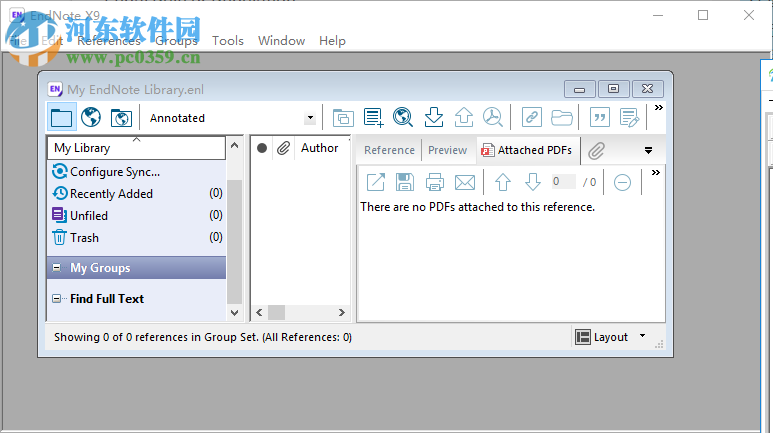773x433 pixels.
Task: Expand PDF toolbar overflow chevron
Action: pyautogui.click(x=655, y=173)
